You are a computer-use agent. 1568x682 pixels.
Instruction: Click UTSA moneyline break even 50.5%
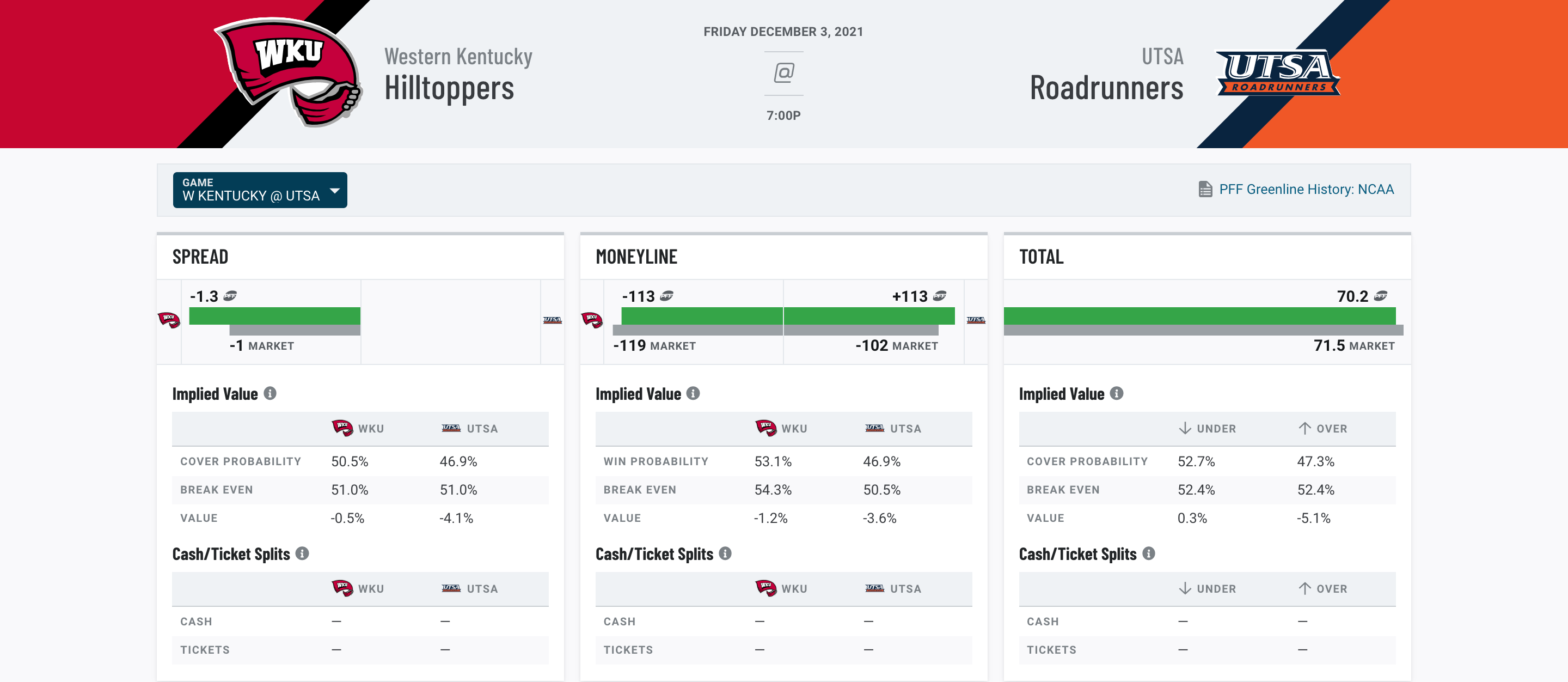click(x=881, y=490)
